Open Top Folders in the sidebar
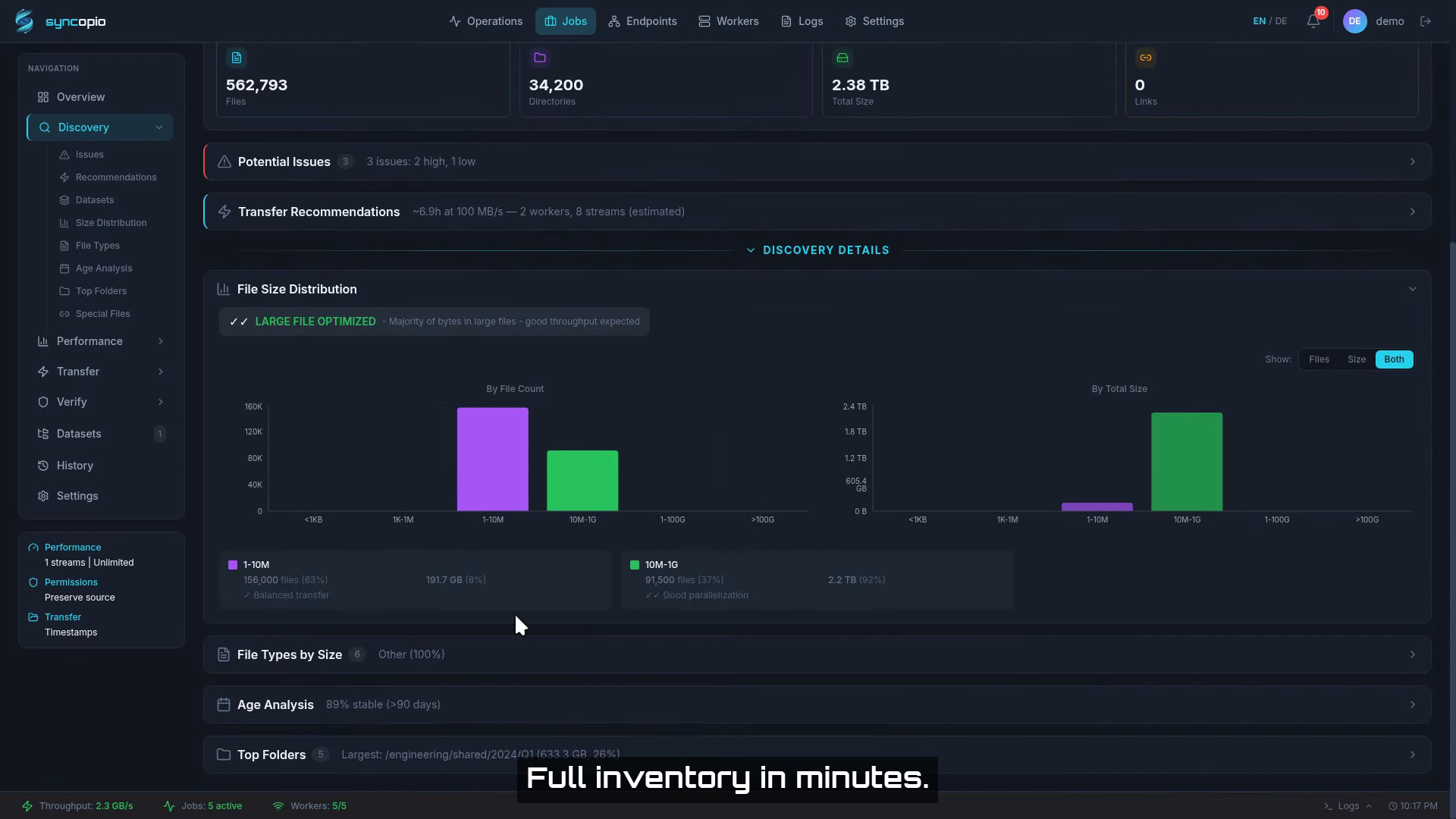This screenshot has width=1456, height=819. 101,291
